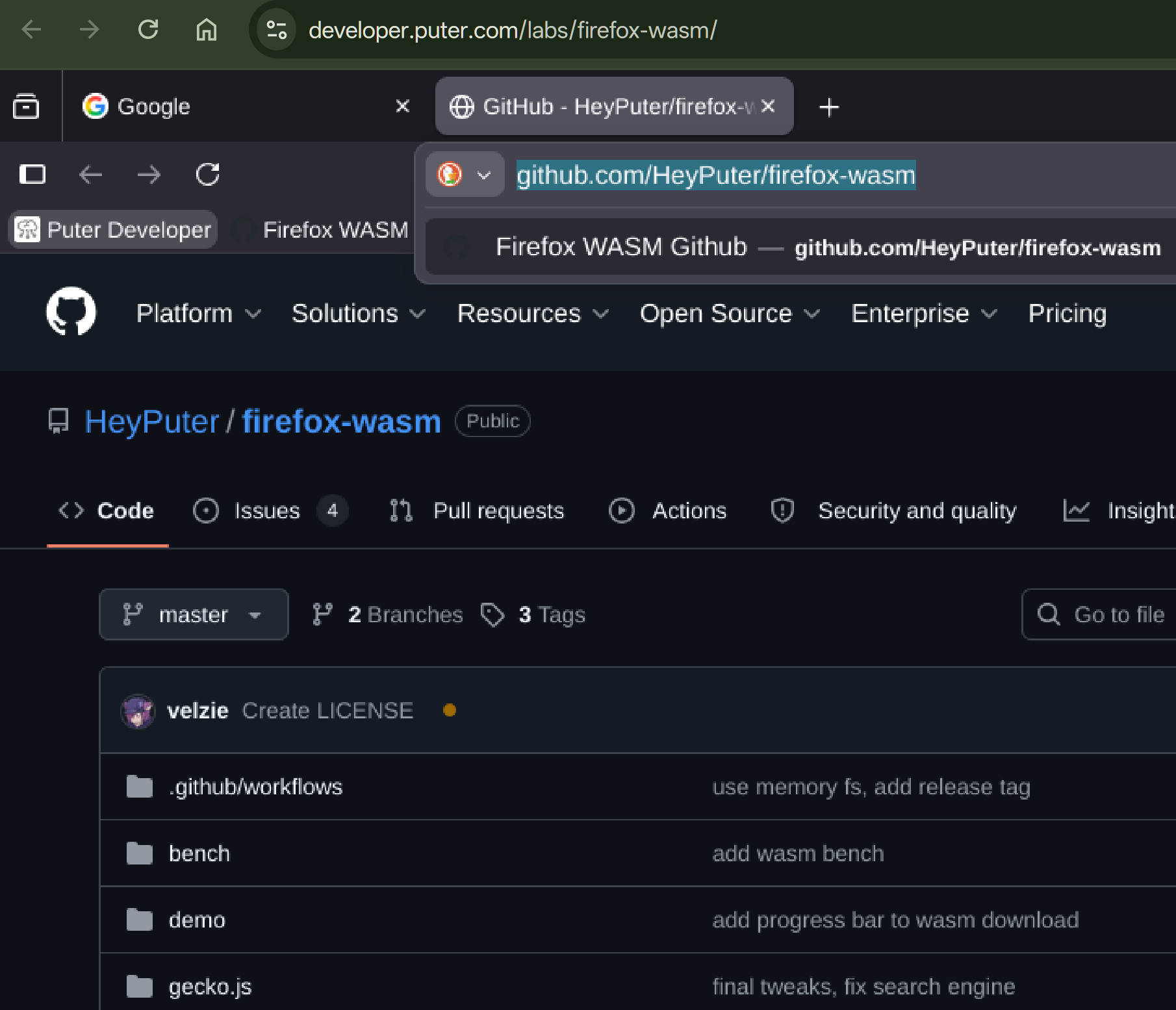The image size is (1176, 1010).
Task: Open the Pull requests tab
Action: click(476, 511)
